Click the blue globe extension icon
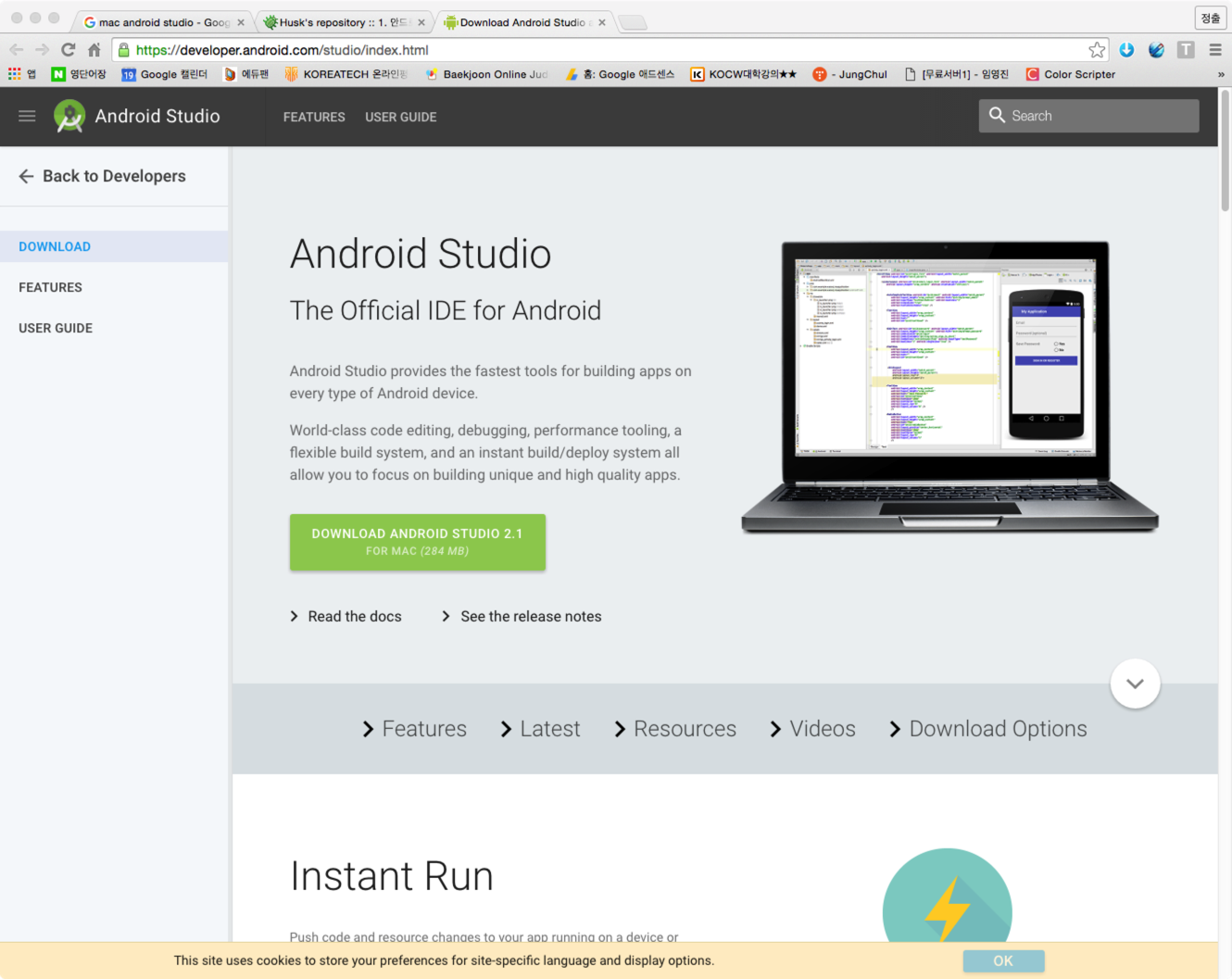Viewport: 1232px width, 979px height. [1156, 50]
